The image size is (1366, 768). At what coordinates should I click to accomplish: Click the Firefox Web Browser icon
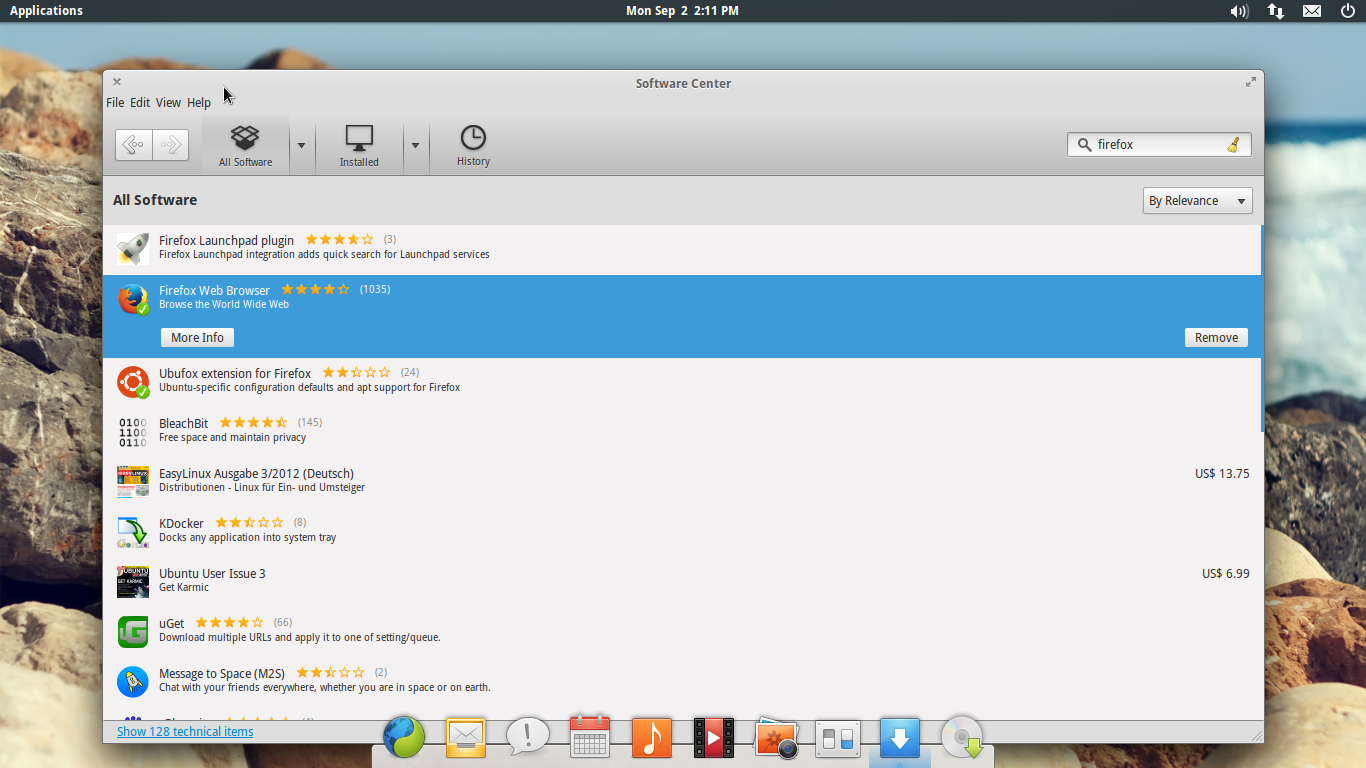point(133,299)
